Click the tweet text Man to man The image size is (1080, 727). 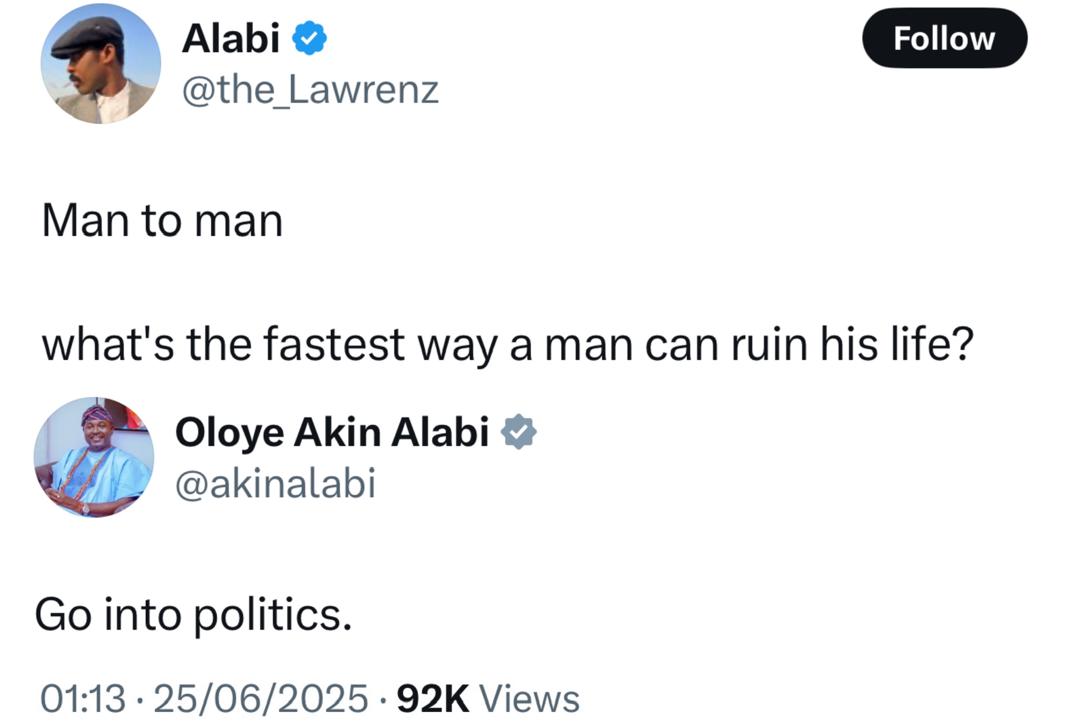(160, 220)
